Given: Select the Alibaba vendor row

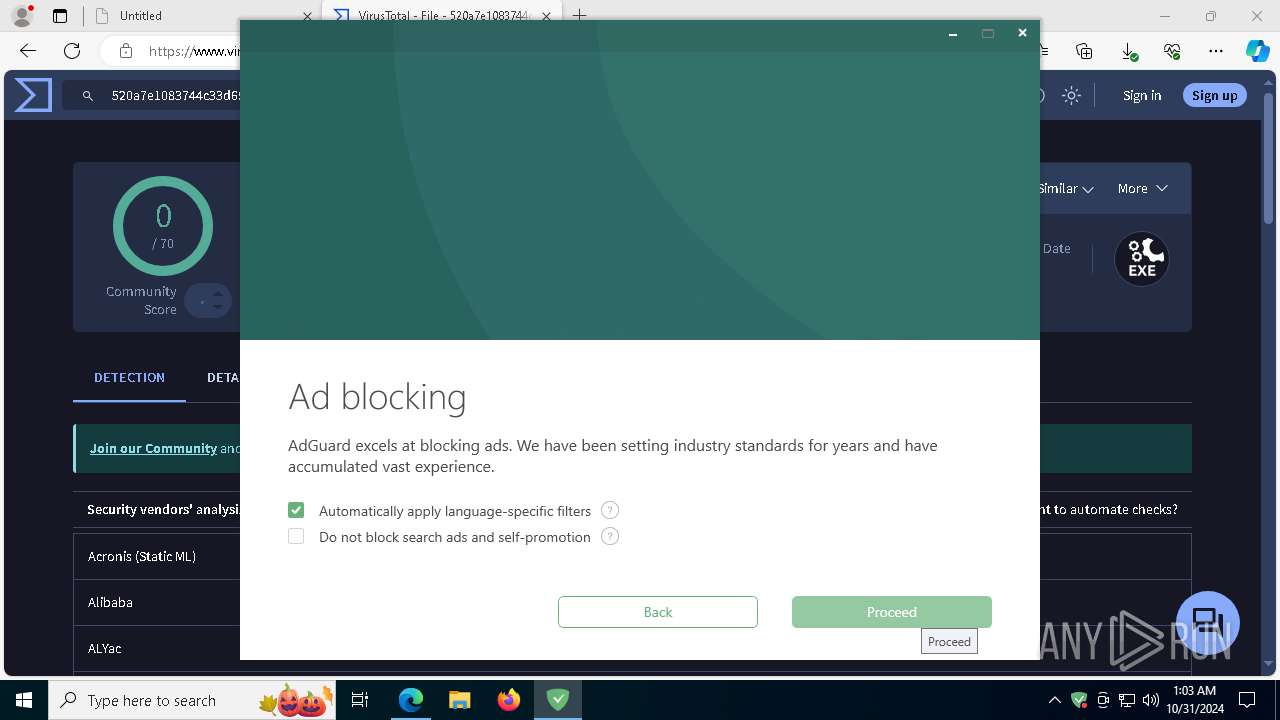Looking at the screenshot, I should [157, 602].
